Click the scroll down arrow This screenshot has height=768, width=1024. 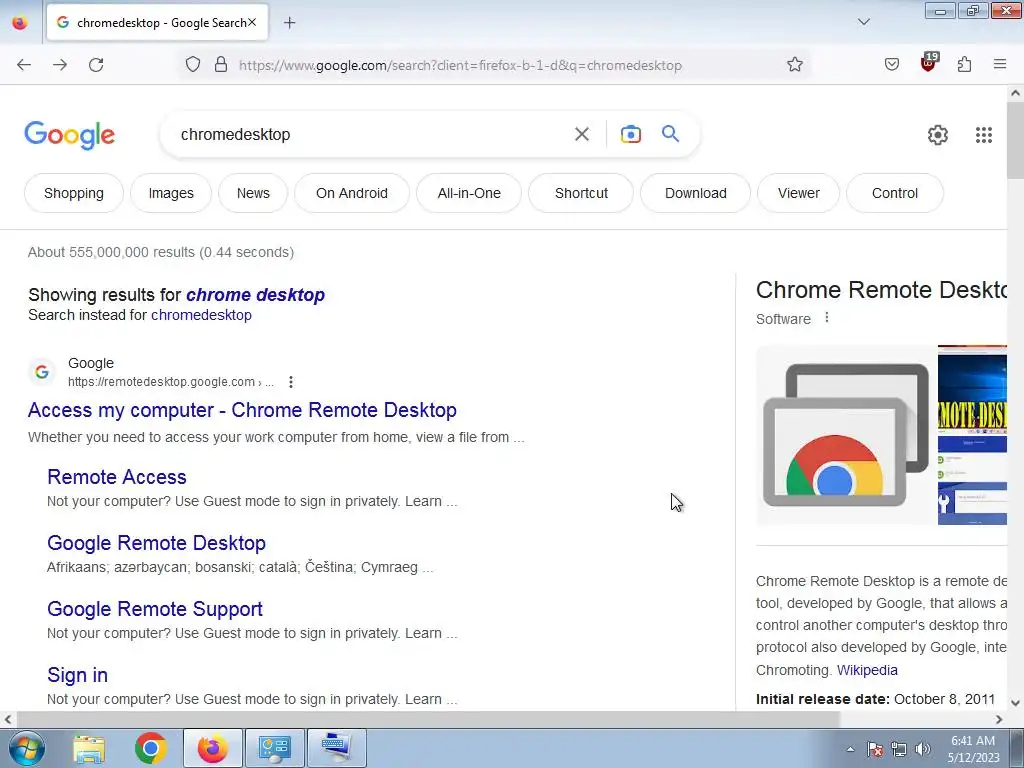1015,703
